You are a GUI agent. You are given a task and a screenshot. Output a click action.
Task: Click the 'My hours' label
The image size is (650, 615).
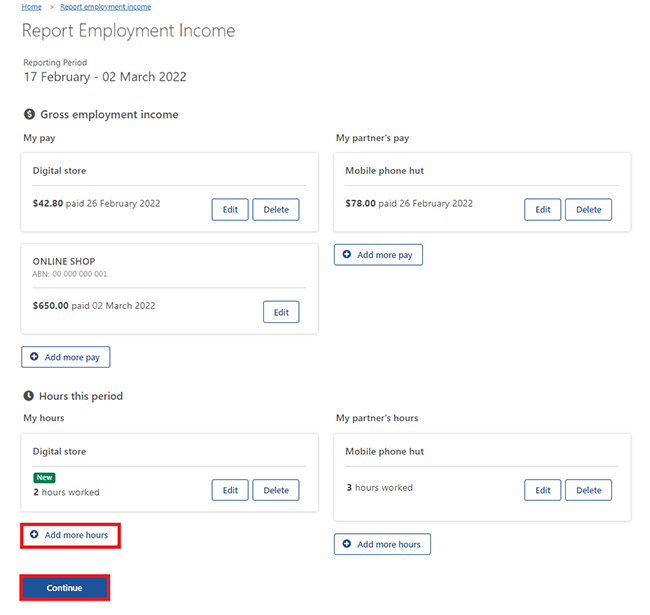tap(44, 418)
